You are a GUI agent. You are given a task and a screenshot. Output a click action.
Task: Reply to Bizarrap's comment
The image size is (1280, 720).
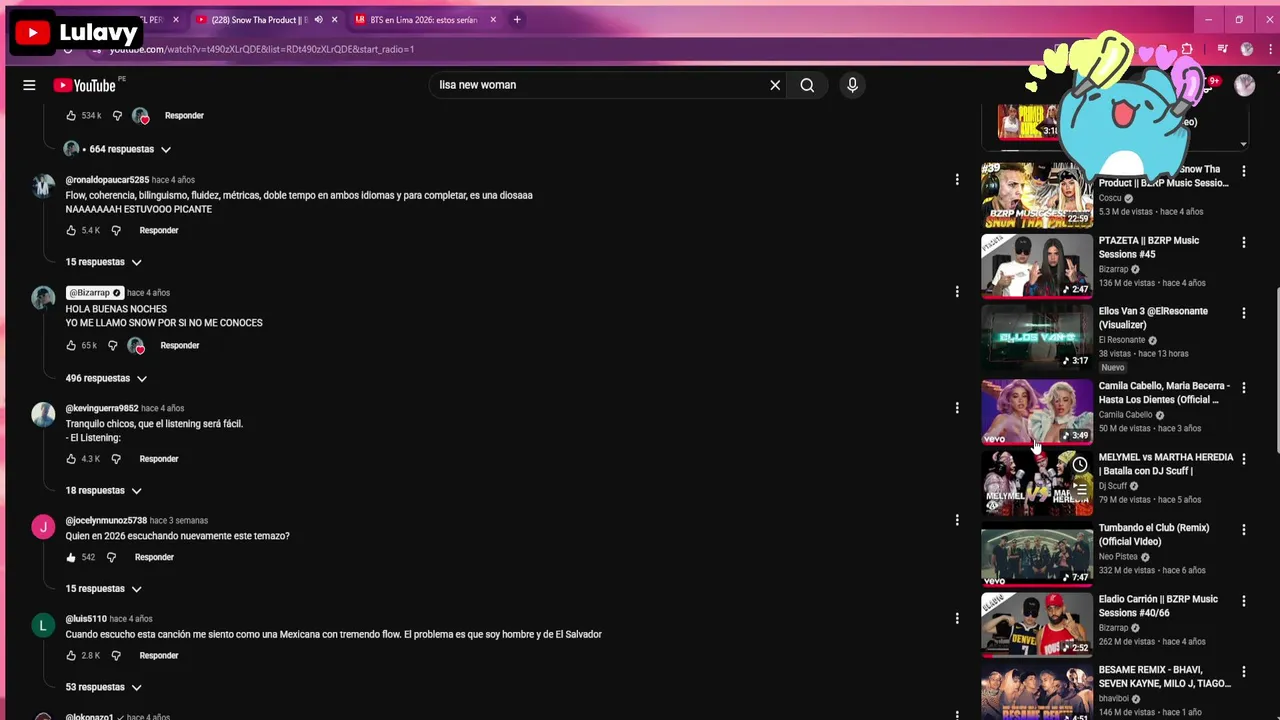[180, 345]
